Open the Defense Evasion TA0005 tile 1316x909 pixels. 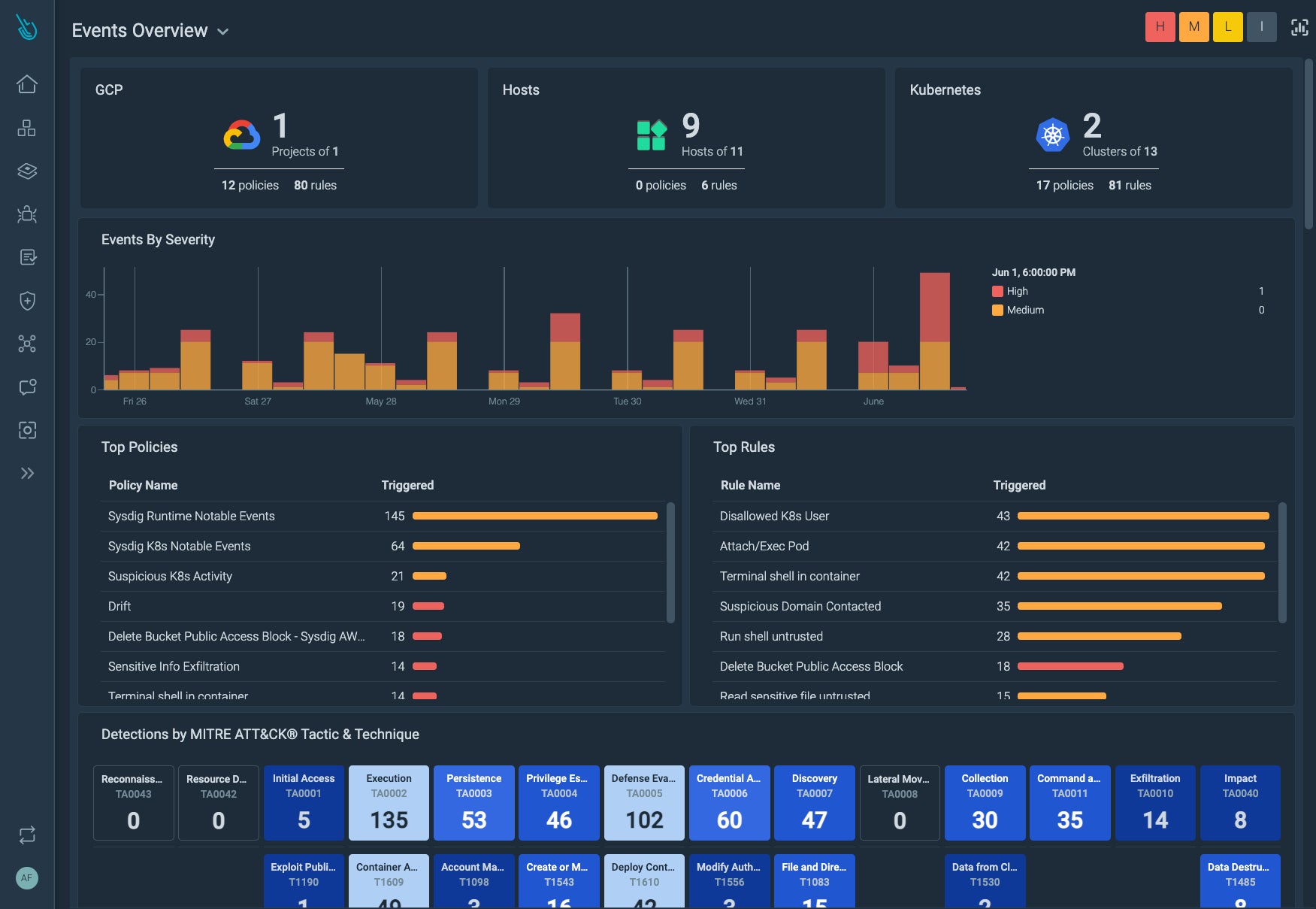pyautogui.click(x=644, y=803)
